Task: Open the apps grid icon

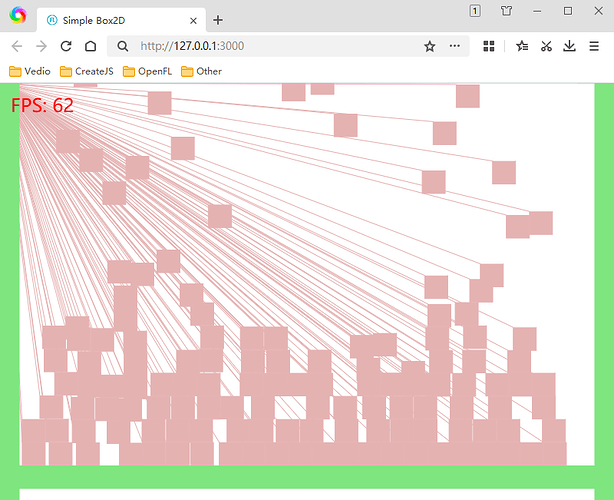Action: pyautogui.click(x=489, y=46)
